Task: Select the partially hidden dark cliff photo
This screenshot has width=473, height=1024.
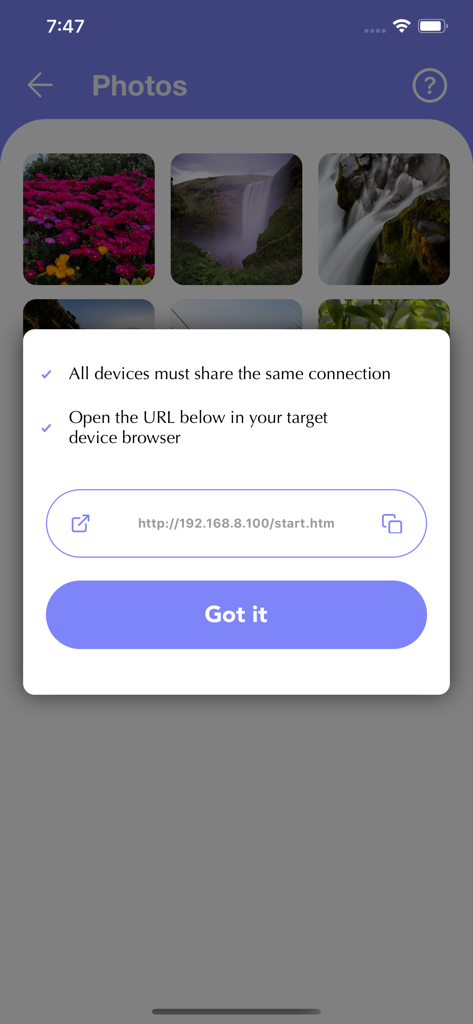Action: click(89, 314)
